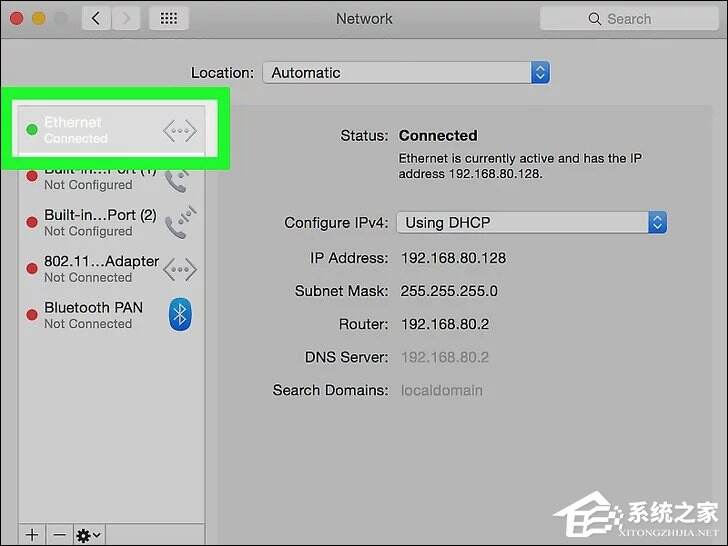The image size is (728, 546).
Task: Click the IP Address value 192.168.80.128
Action: pos(453,258)
